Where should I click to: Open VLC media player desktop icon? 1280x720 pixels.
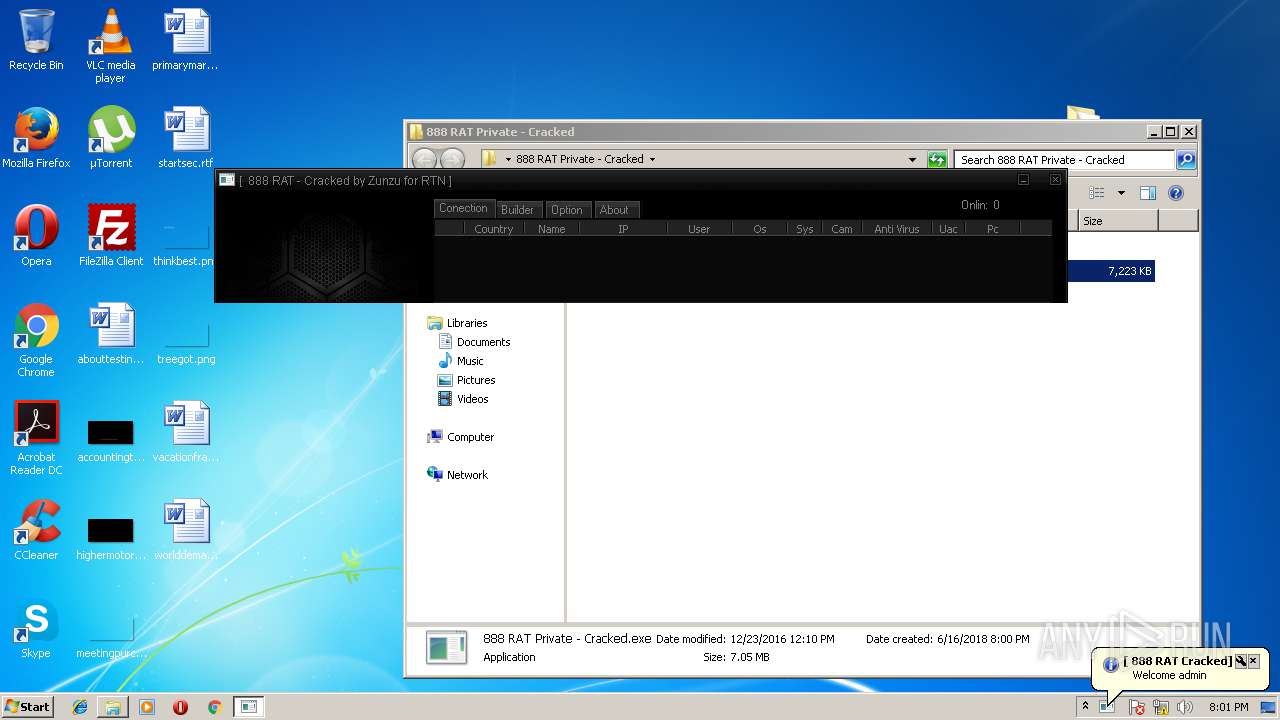110,46
